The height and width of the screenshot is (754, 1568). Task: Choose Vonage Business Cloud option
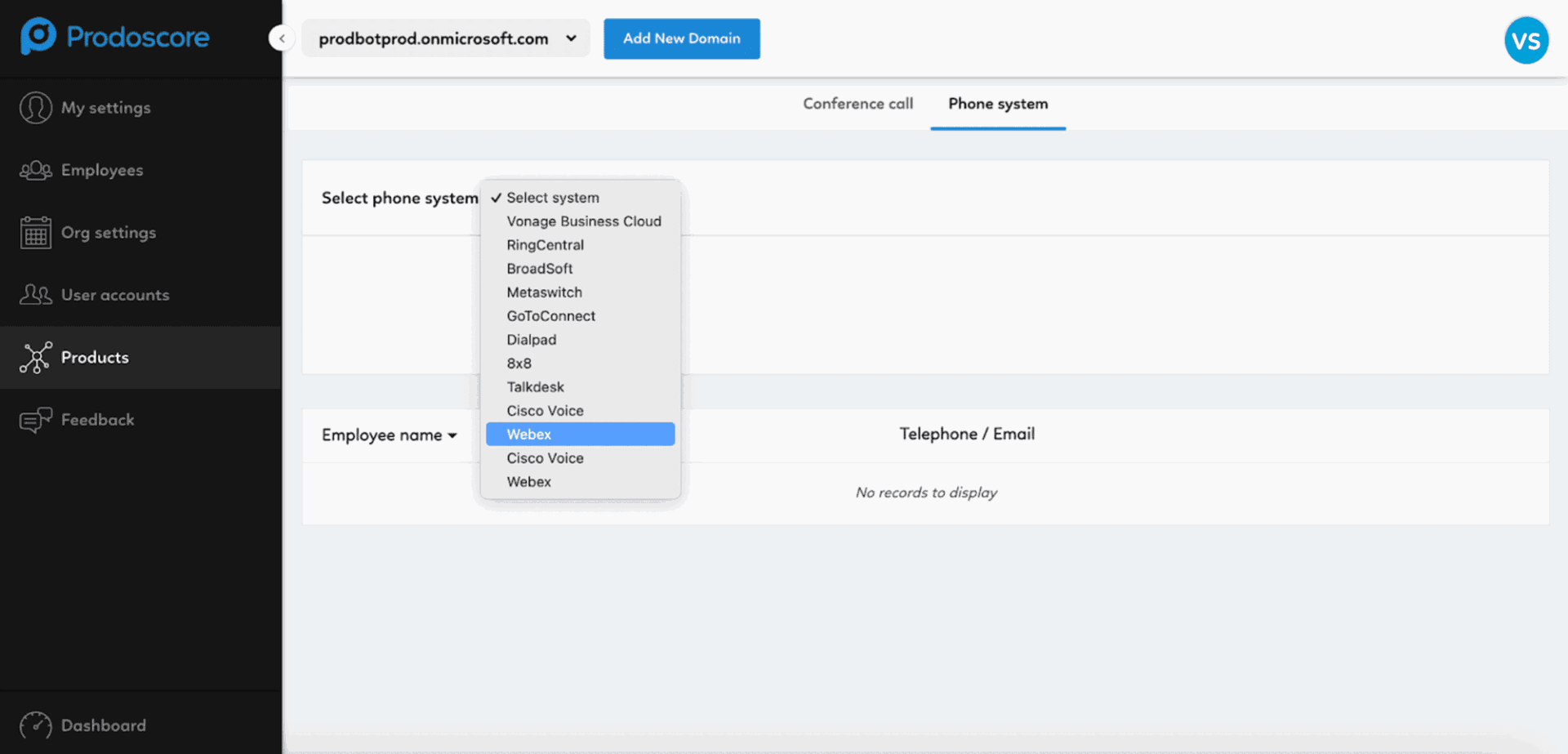(x=581, y=221)
